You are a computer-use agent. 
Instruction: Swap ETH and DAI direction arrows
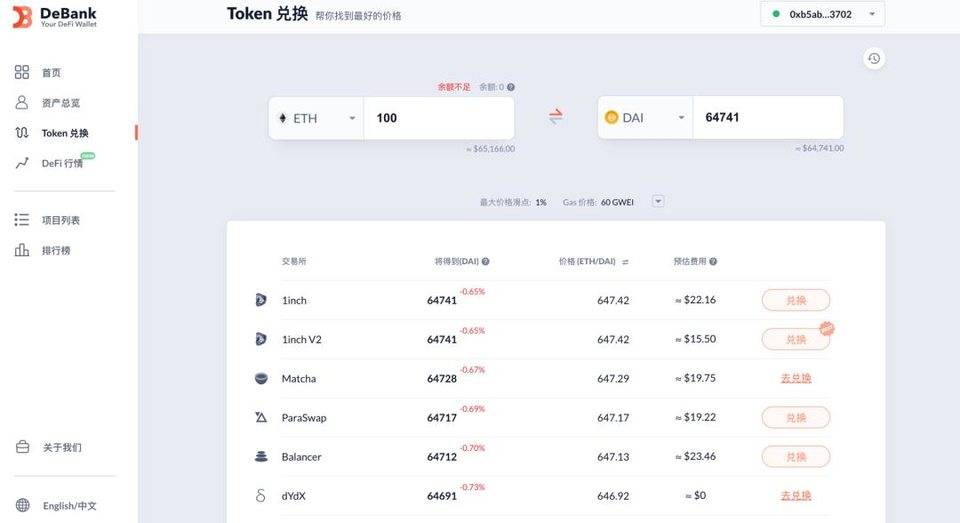(x=555, y=116)
